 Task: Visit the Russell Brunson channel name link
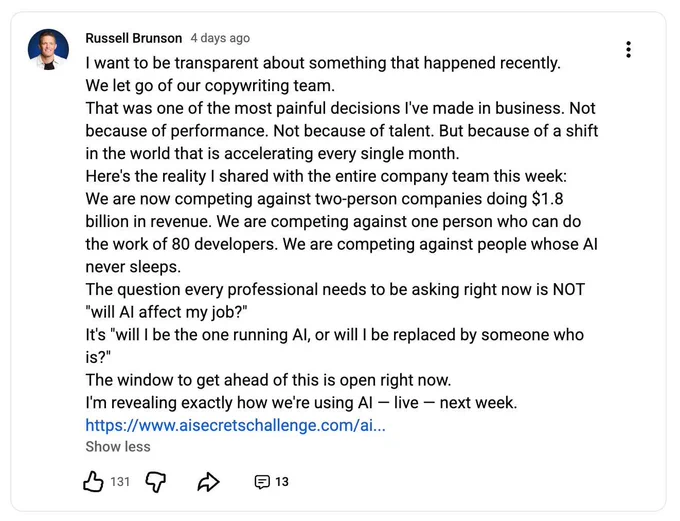tap(134, 38)
